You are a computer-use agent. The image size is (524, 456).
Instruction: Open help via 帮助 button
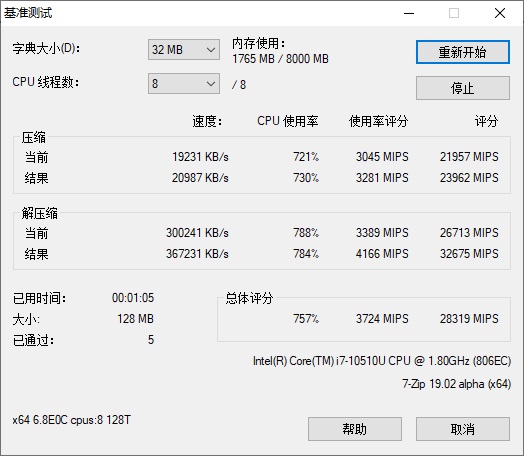[x=355, y=429]
